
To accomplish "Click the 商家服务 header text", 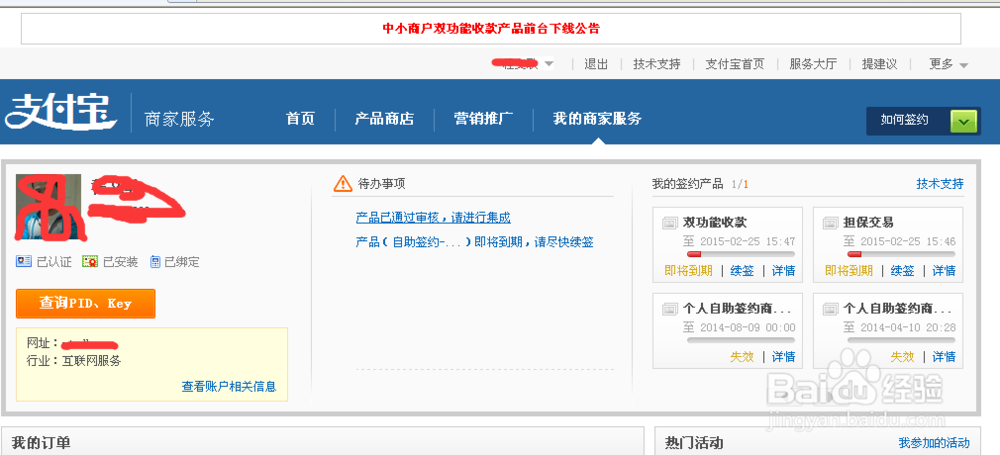I will click(x=180, y=120).
